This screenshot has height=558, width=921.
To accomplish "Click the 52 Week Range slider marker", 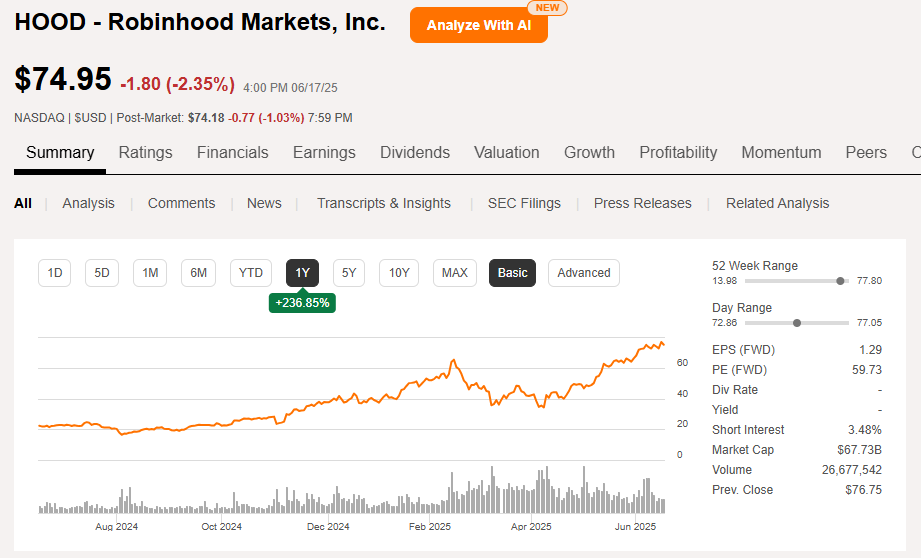I will [840, 281].
